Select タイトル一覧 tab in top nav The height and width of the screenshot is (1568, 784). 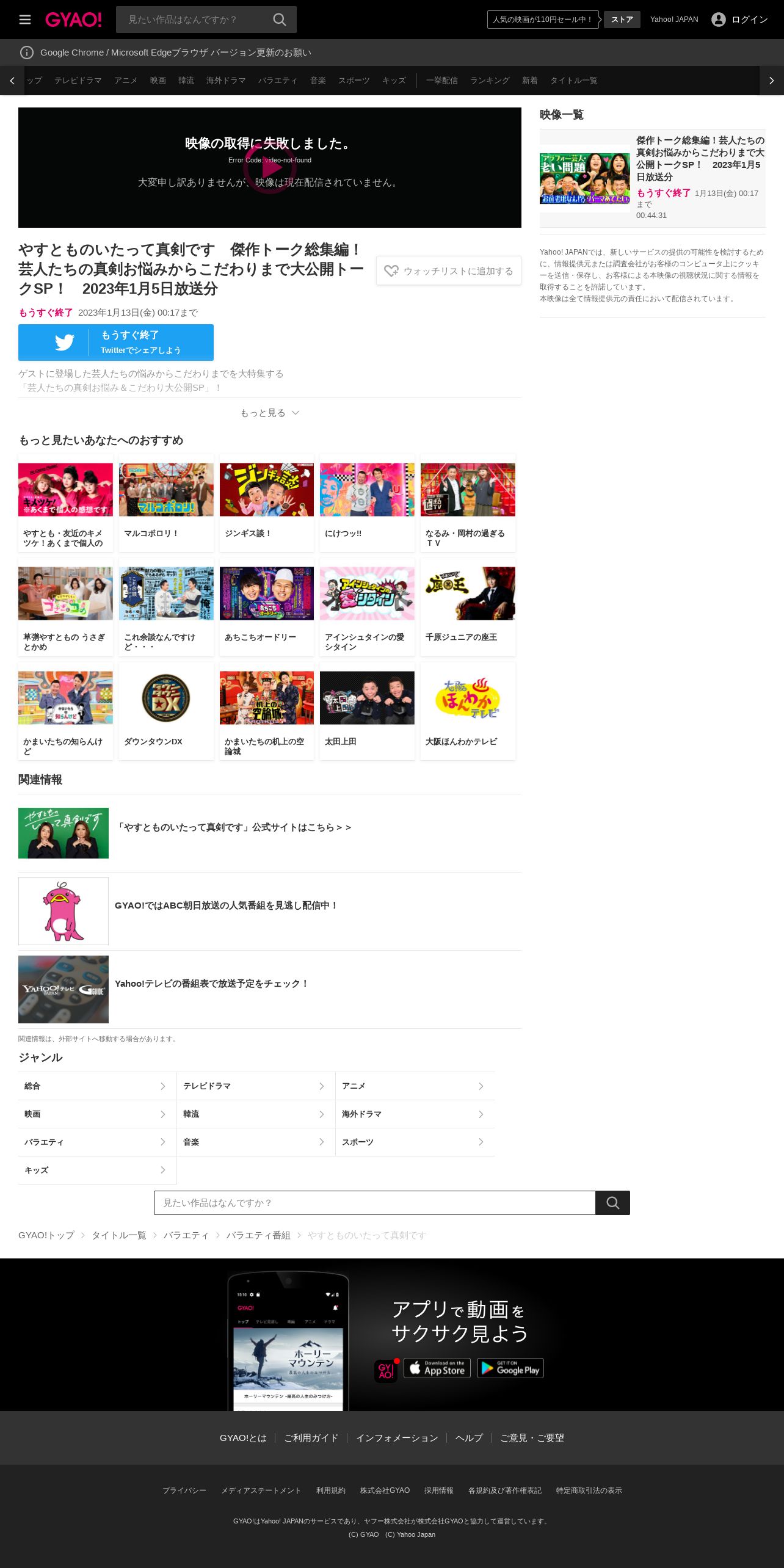tap(574, 81)
